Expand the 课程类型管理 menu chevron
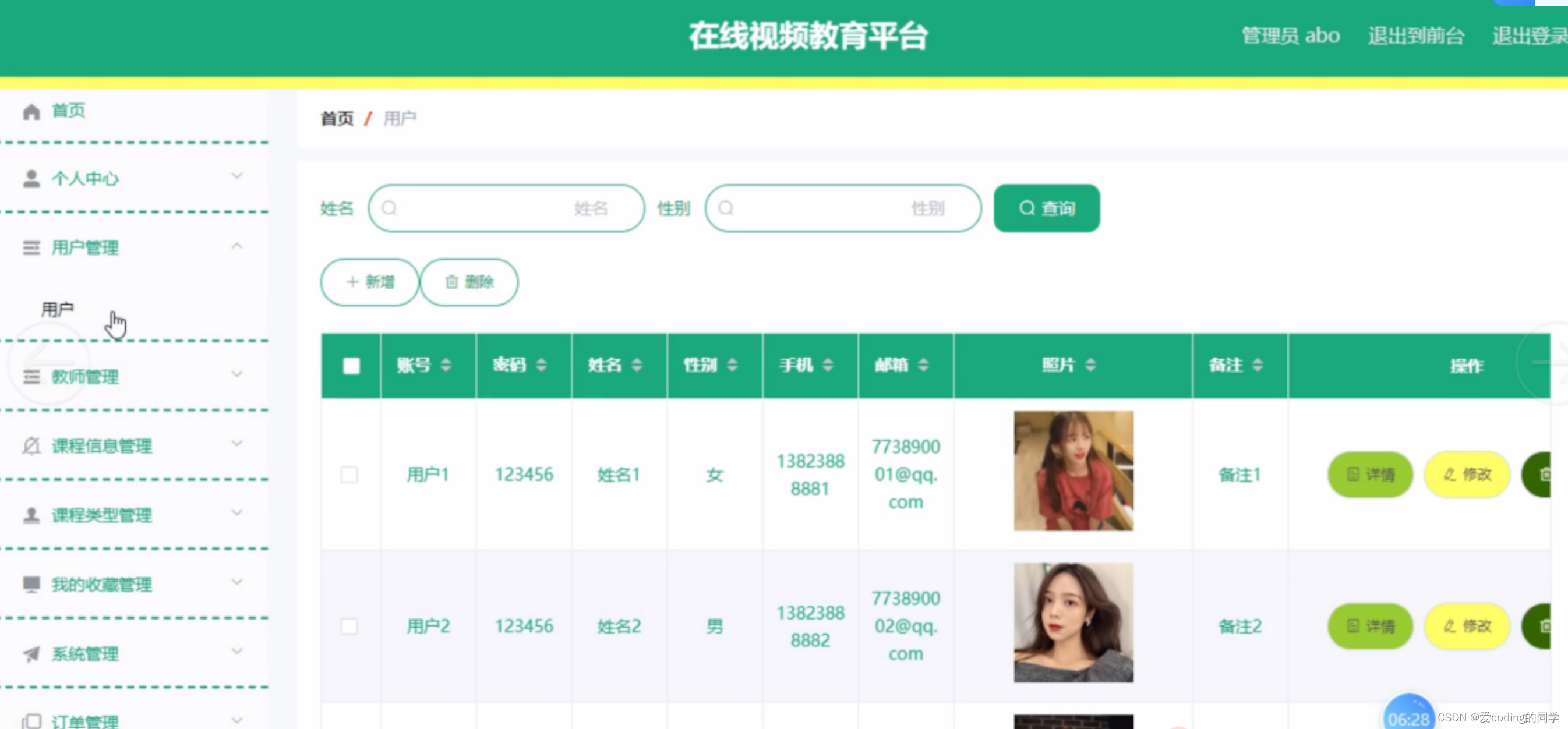The width and height of the screenshot is (1568, 729). coord(237,513)
